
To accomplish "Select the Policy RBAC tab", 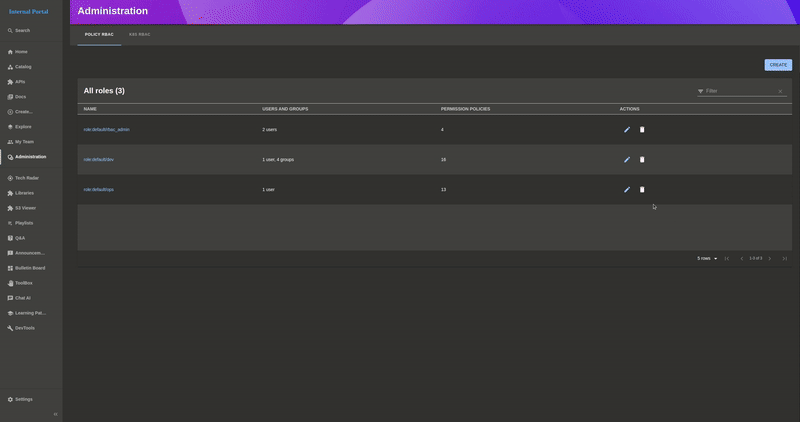I will pos(99,34).
